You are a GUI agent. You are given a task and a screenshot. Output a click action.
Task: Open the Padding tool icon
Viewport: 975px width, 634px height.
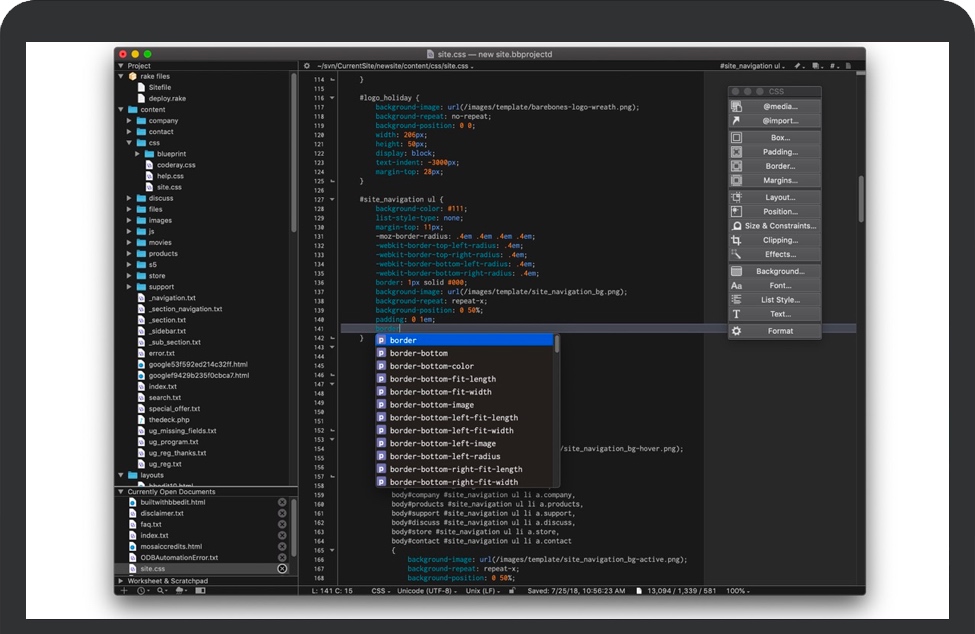[737, 152]
